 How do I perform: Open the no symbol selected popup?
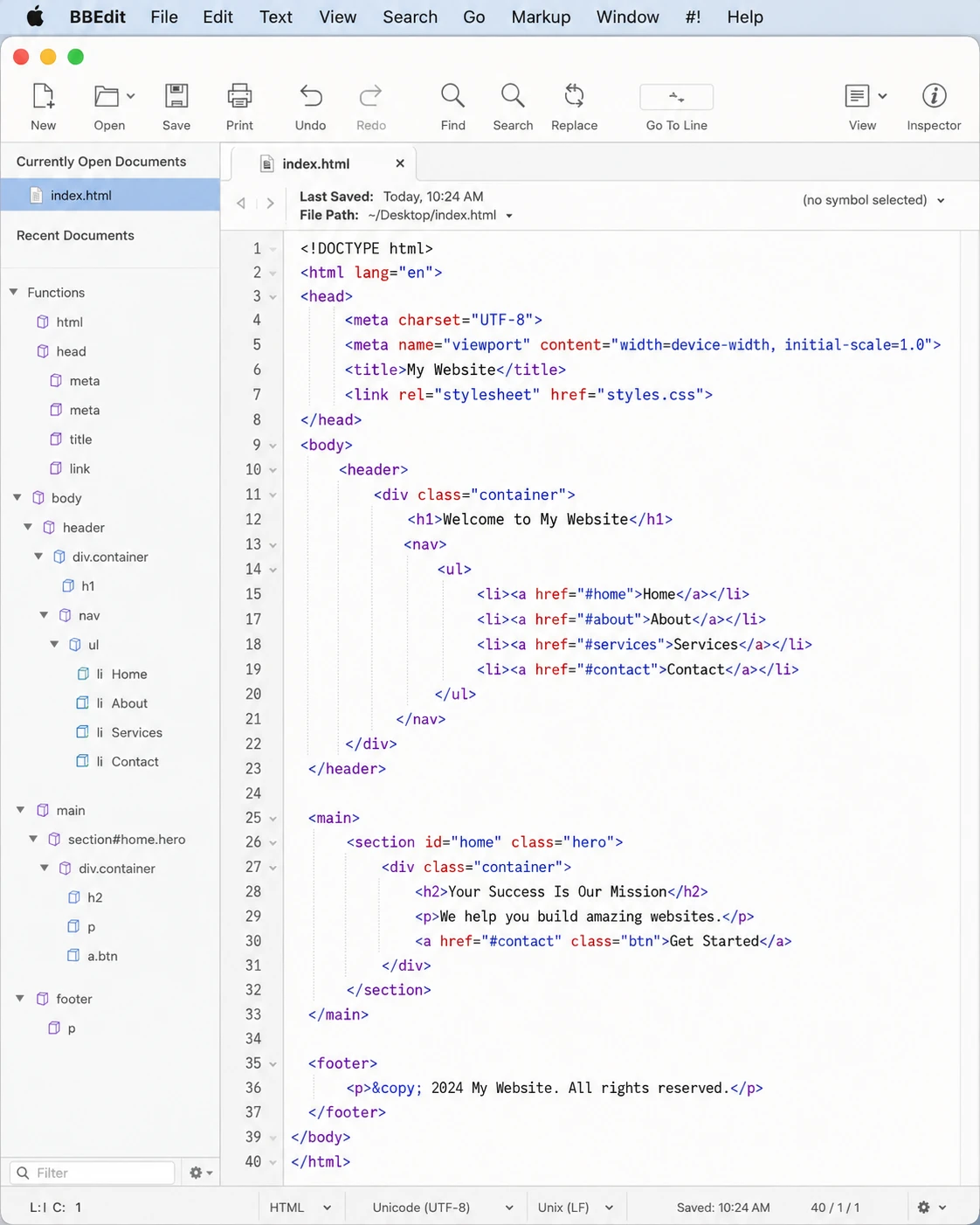tap(873, 200)
